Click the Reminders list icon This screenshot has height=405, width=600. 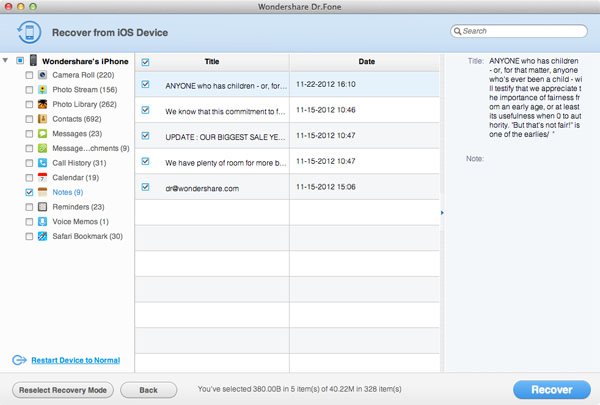(42, 207)
